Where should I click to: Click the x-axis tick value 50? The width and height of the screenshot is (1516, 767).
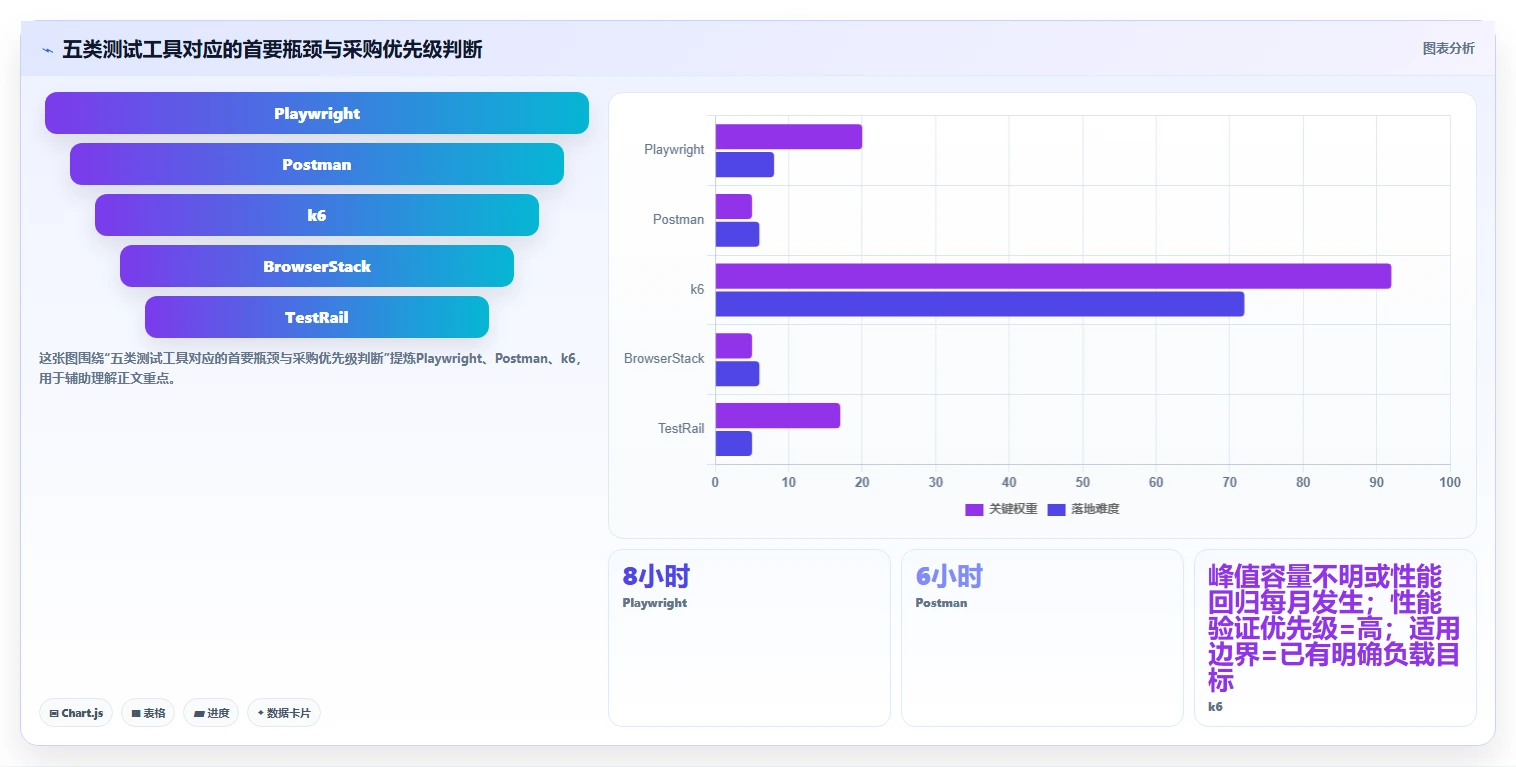[x=1082, y=483]
